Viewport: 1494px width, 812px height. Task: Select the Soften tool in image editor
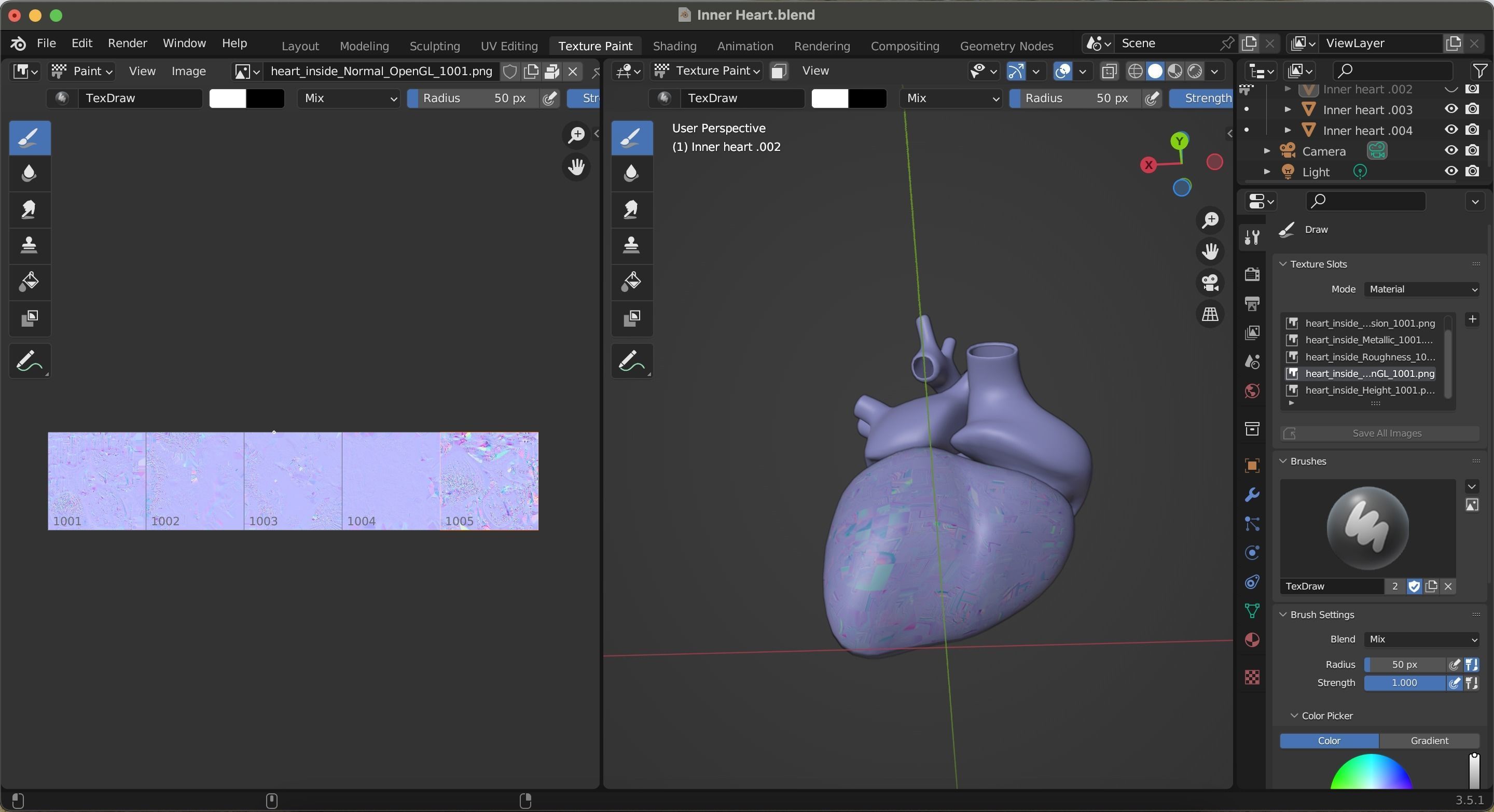30,173
